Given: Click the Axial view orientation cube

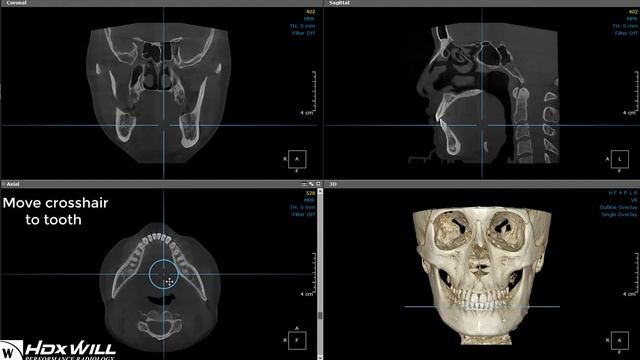Looking at the screenshot, I should pos(297,340).
